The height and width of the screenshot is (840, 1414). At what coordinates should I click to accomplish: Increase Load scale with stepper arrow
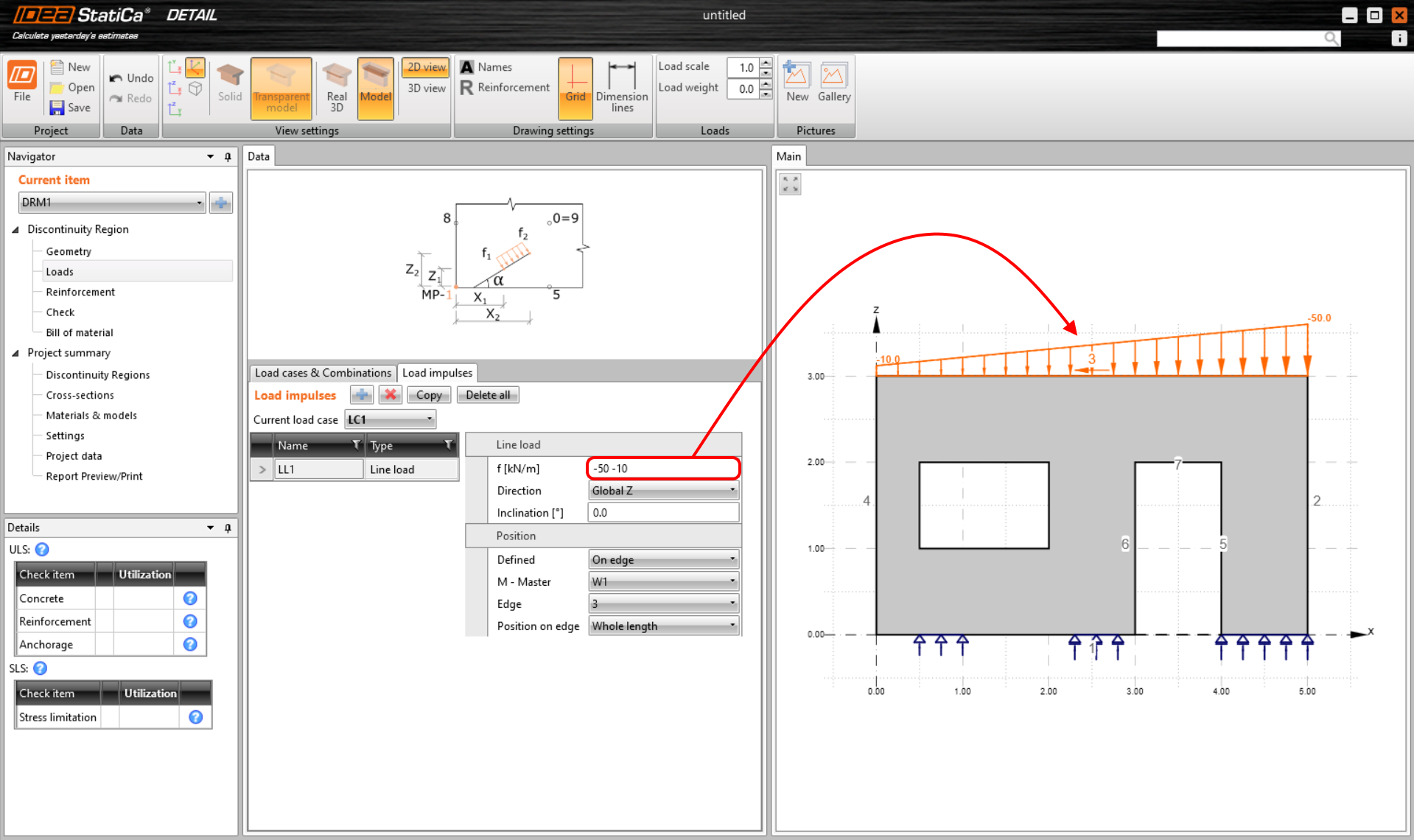point(766,63)
